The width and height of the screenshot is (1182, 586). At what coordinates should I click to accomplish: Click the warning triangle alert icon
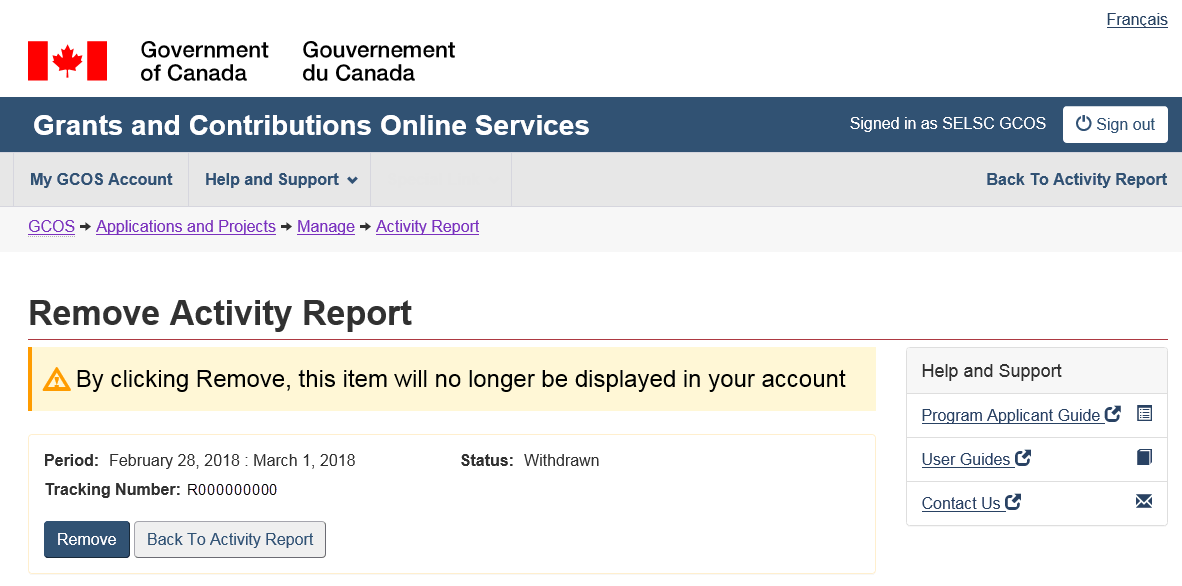[x=57, y=380]
